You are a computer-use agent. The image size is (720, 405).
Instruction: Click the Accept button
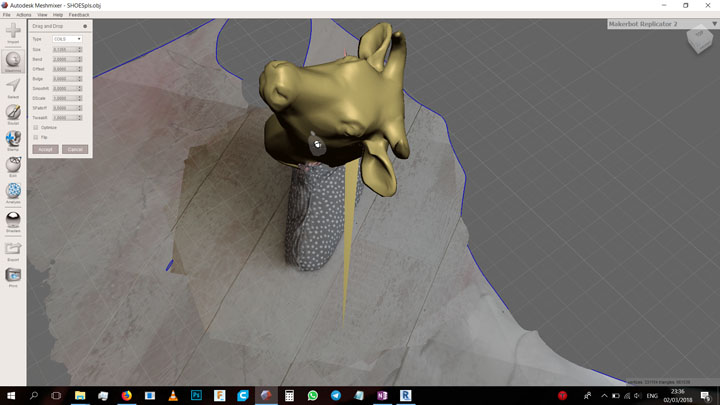[45, 149]
